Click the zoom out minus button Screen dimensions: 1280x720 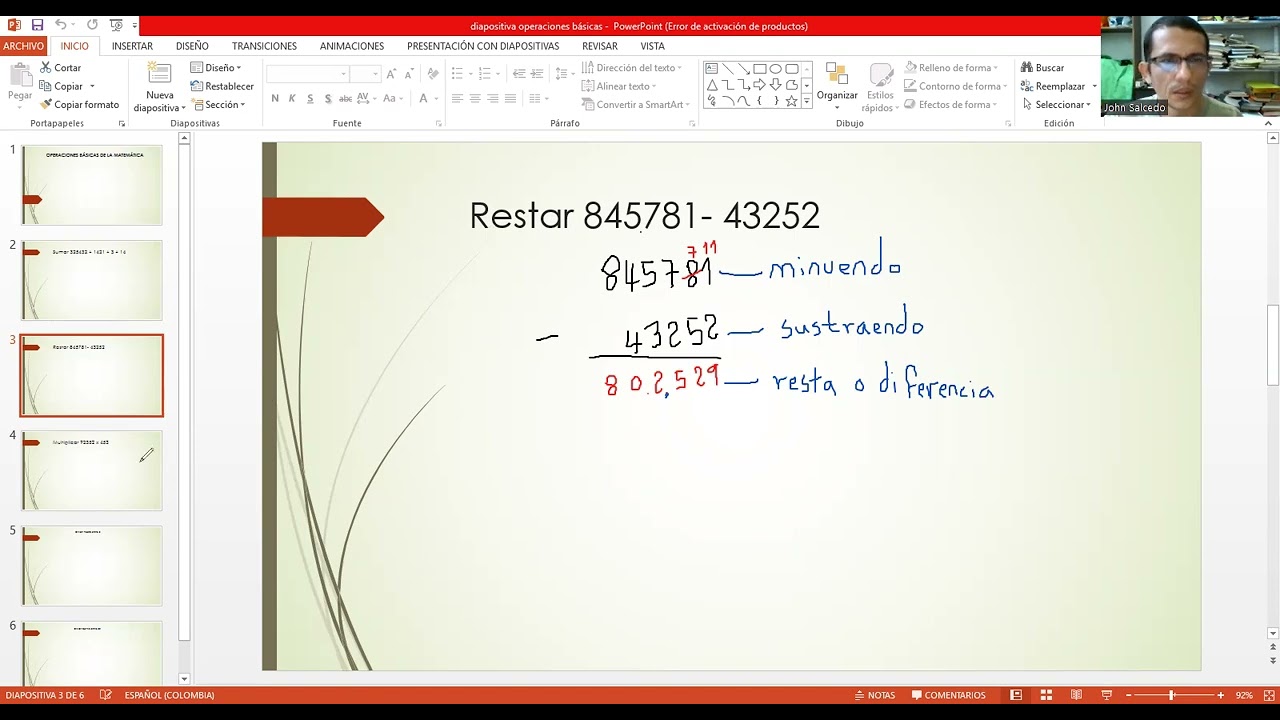[x=1129, y=695]
